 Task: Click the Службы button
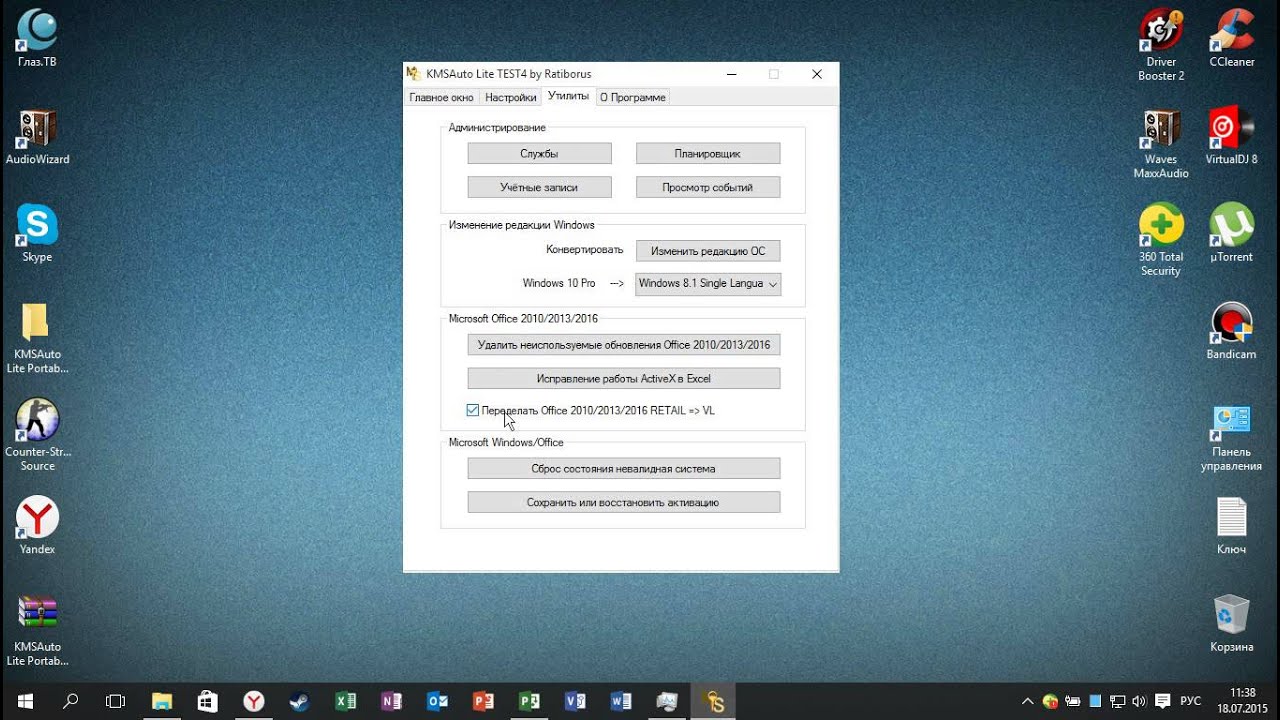[x=539, y=153]
